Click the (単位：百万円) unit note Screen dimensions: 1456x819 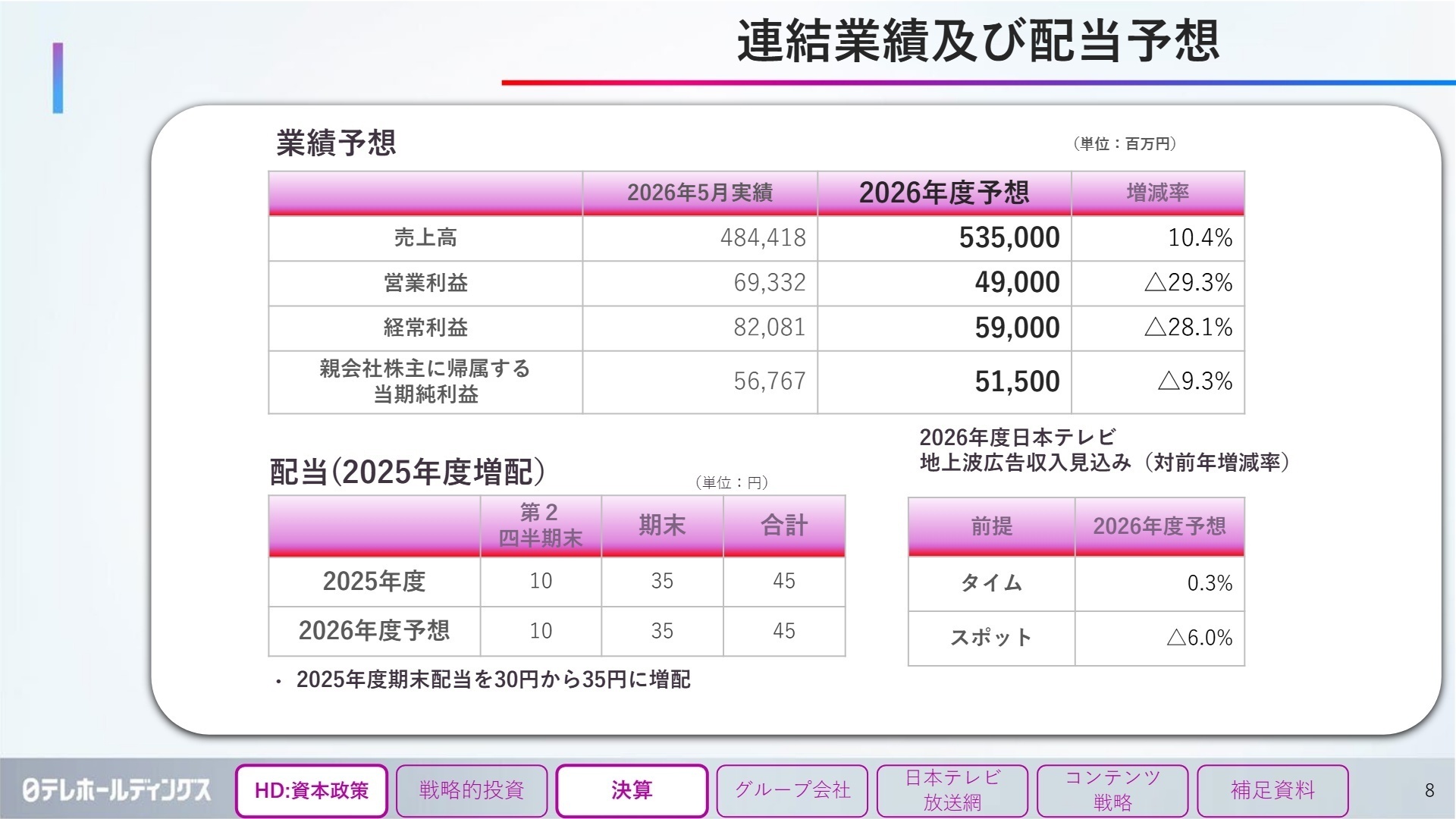click(1125, 144)
